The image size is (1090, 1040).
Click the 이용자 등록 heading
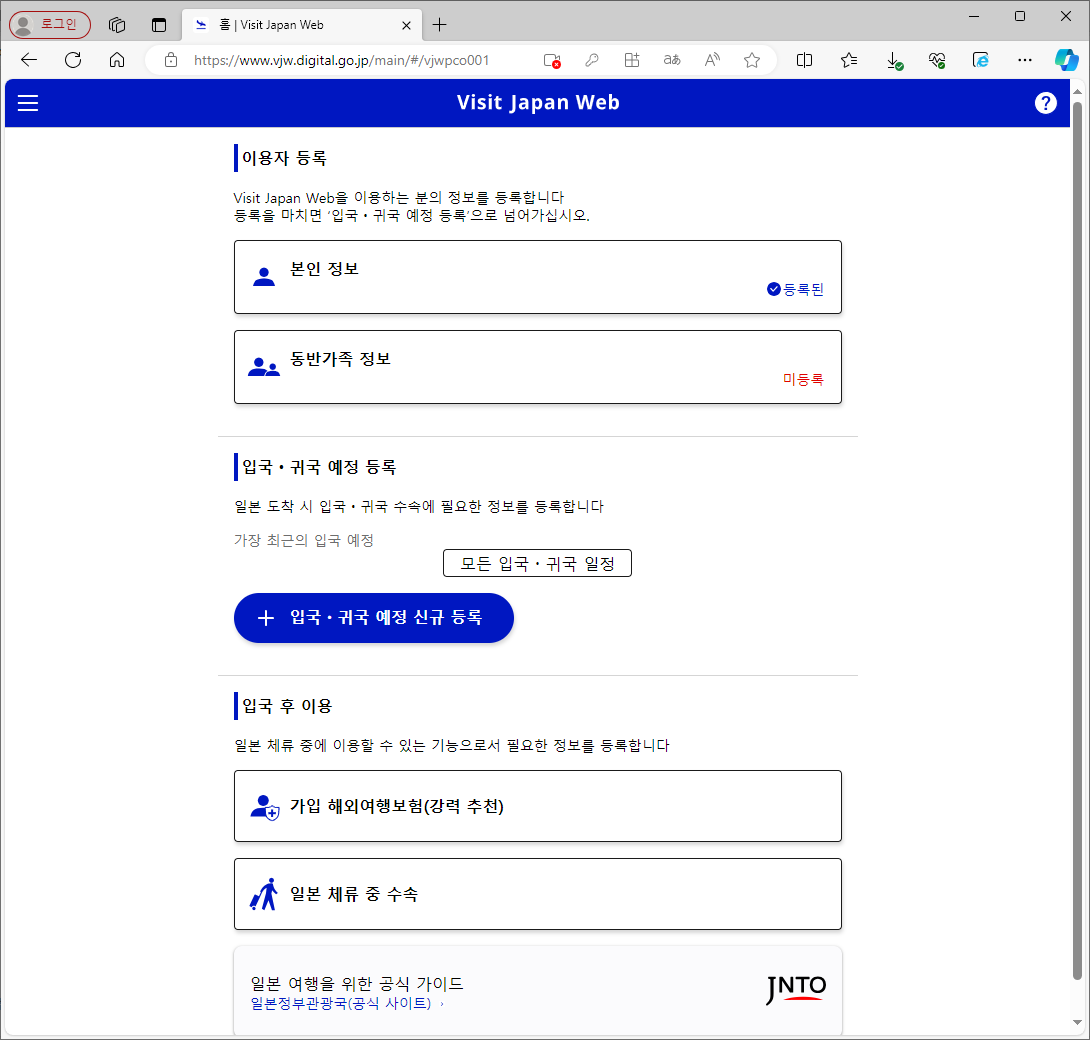[284, 159]
